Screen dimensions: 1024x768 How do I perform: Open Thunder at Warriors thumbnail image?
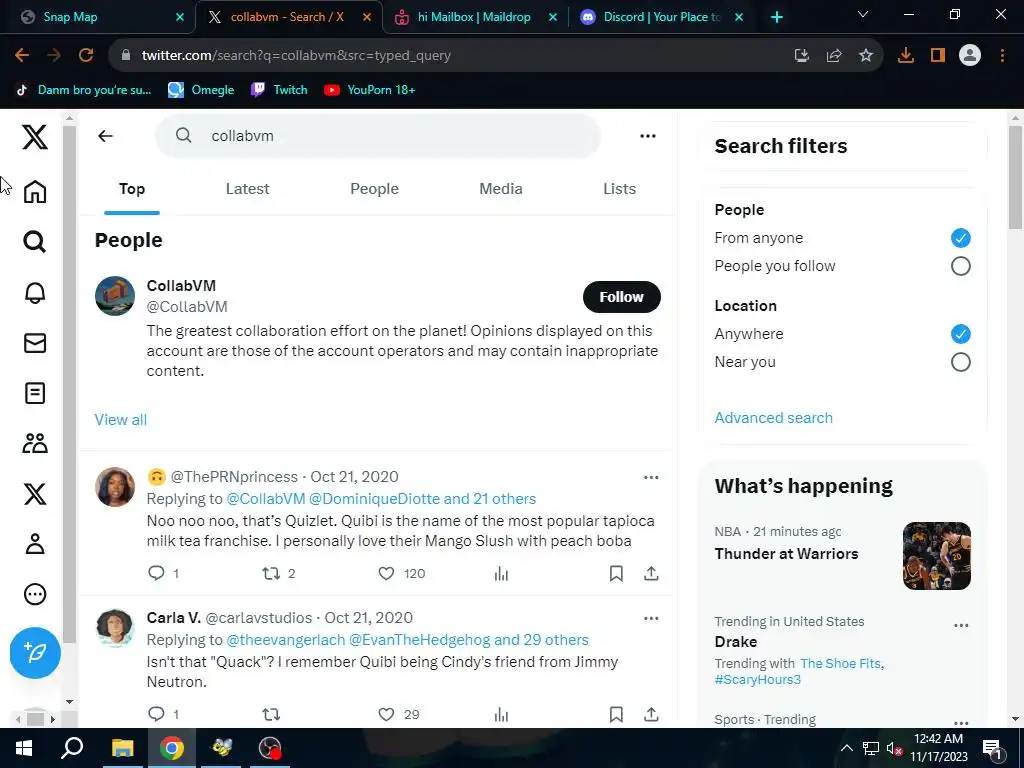click(x=936, y=556)
